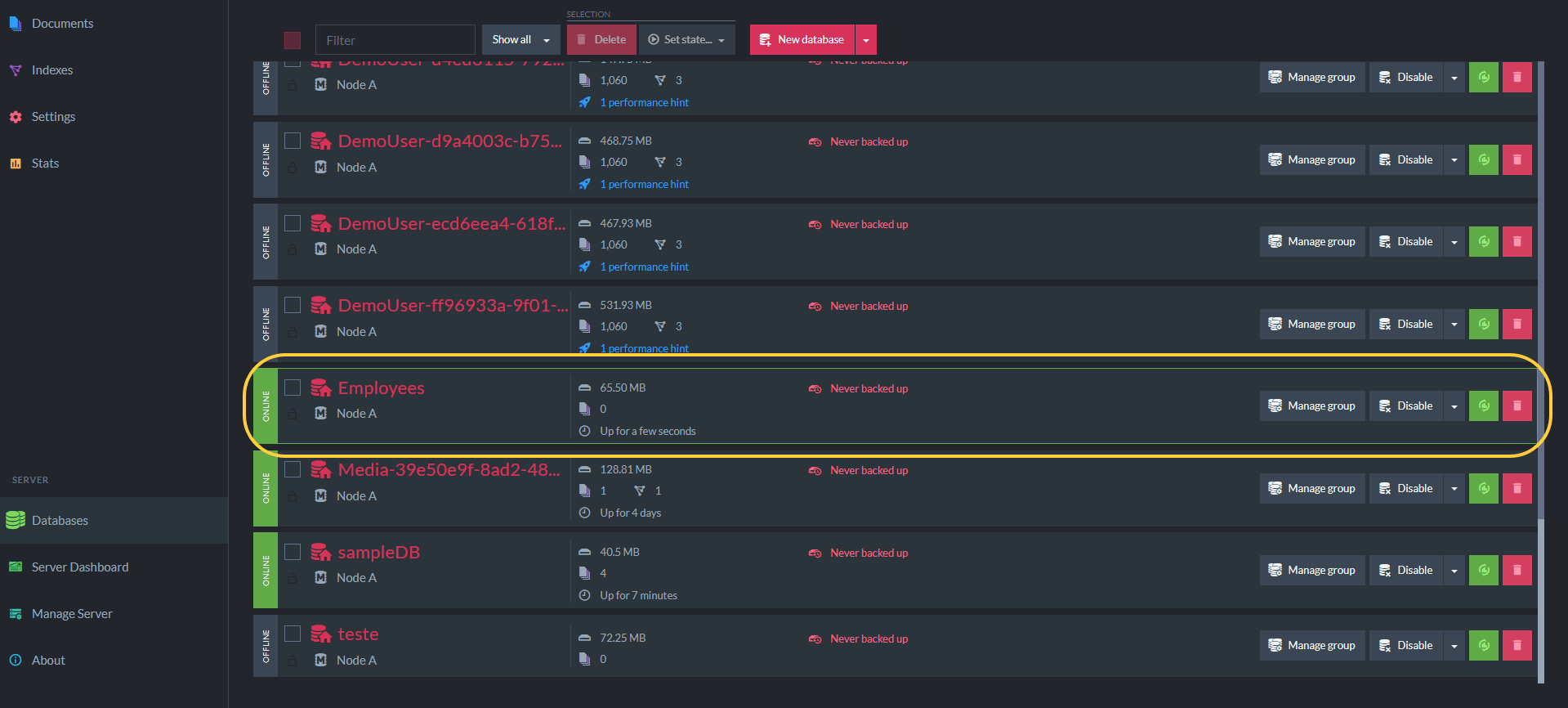Expand Disable dropdown arrow in teste row

point(1454,646)
